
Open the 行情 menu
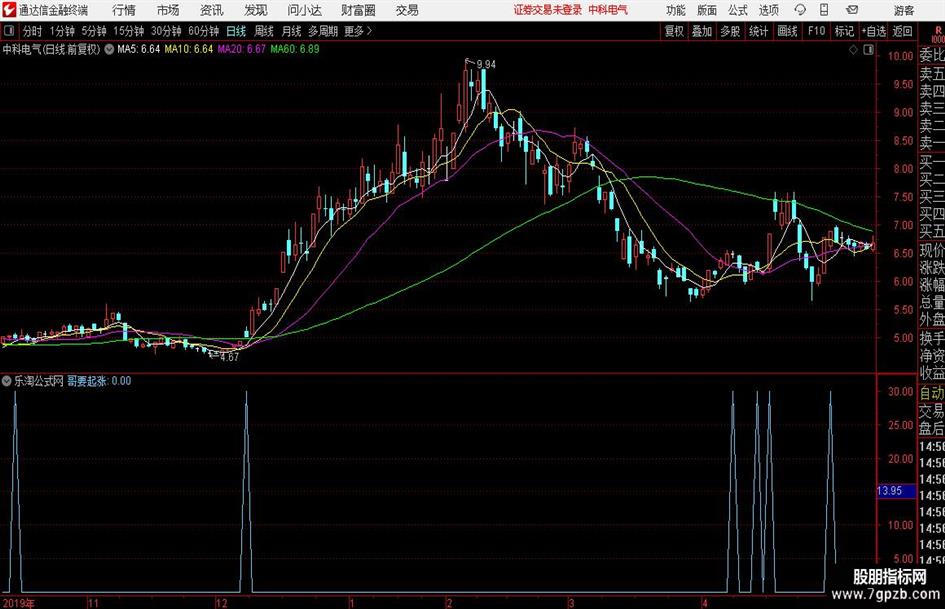click(124, 10)
